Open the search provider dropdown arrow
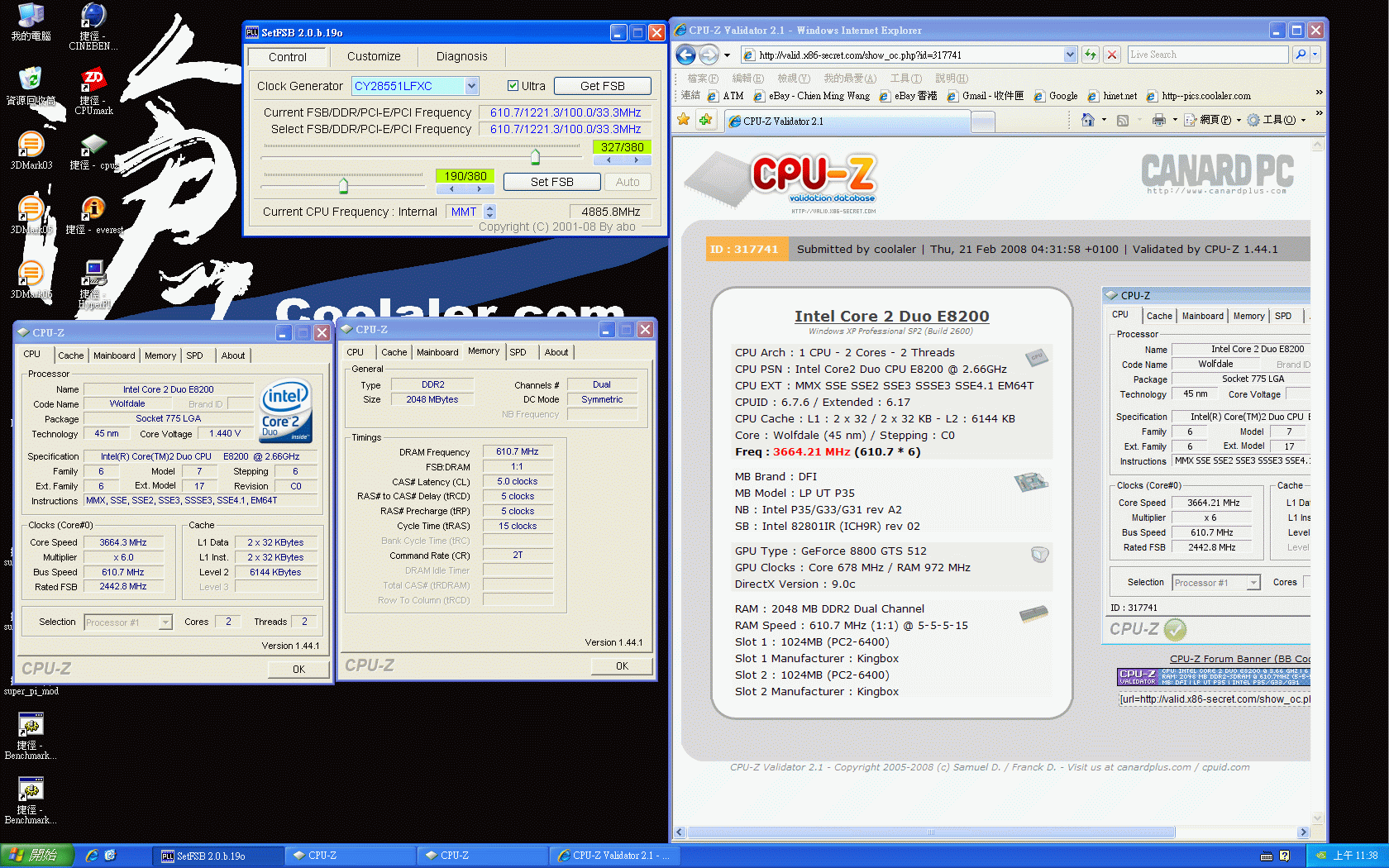 (x=1315, y=55)
